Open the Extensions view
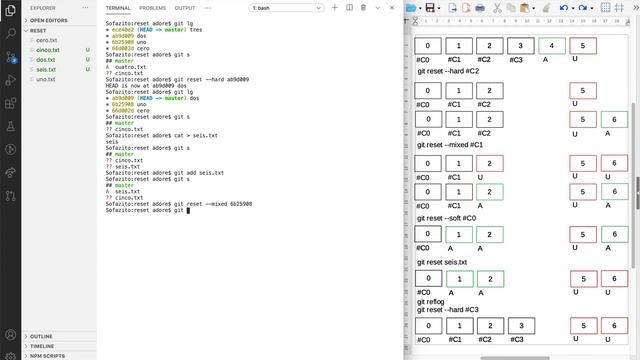 (x=11, y=103)
